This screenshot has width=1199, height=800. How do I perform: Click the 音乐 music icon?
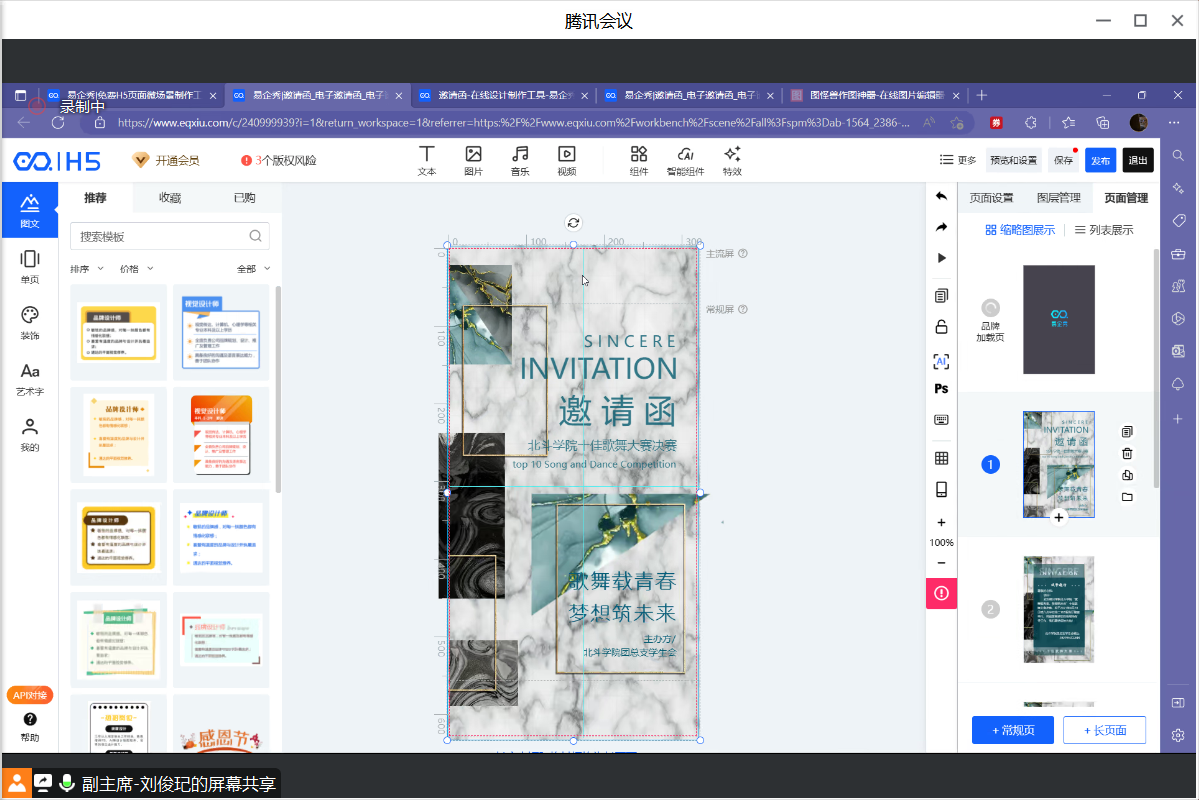point(520,160)
